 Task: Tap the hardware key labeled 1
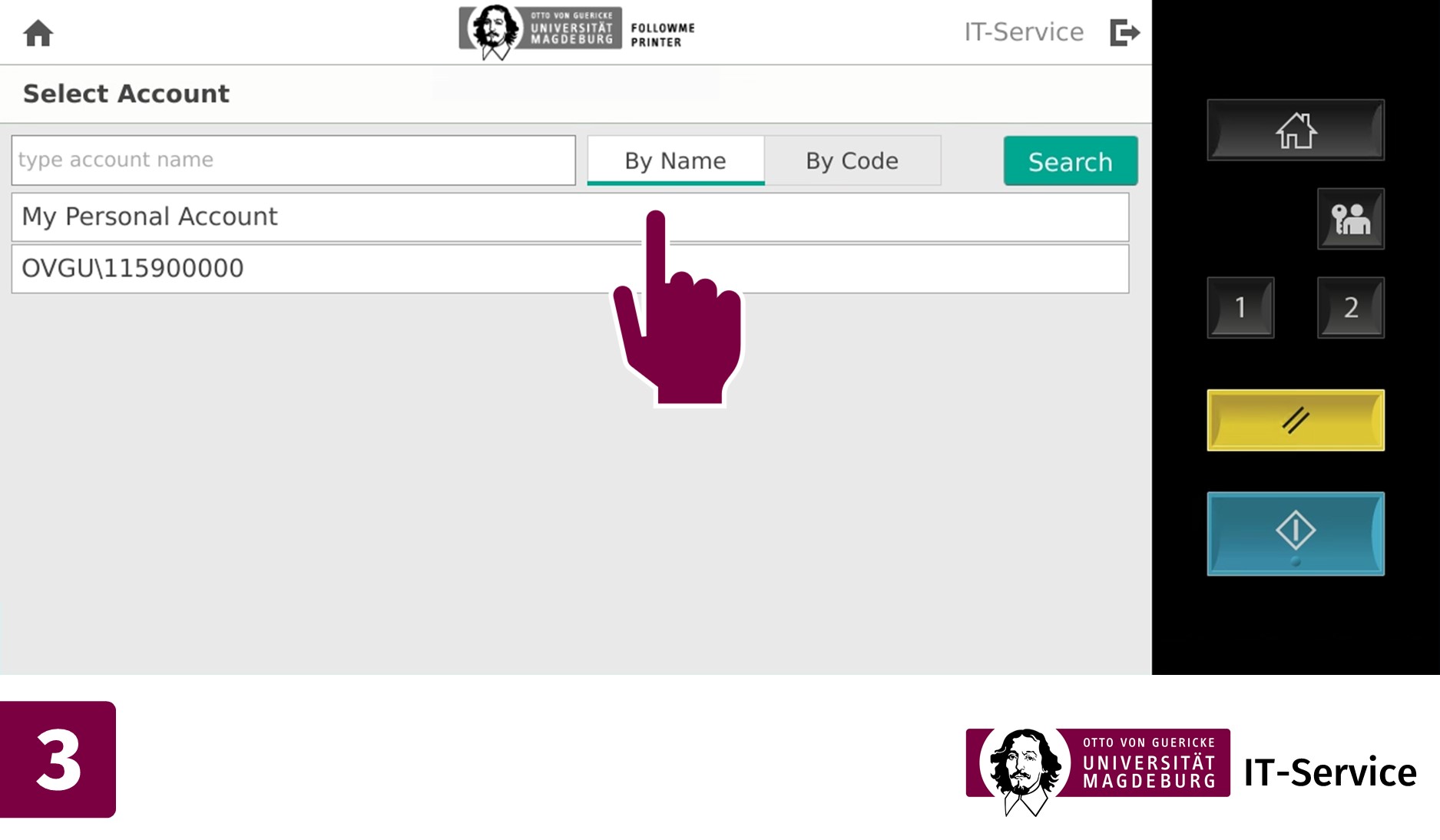tap(1240, 307)
